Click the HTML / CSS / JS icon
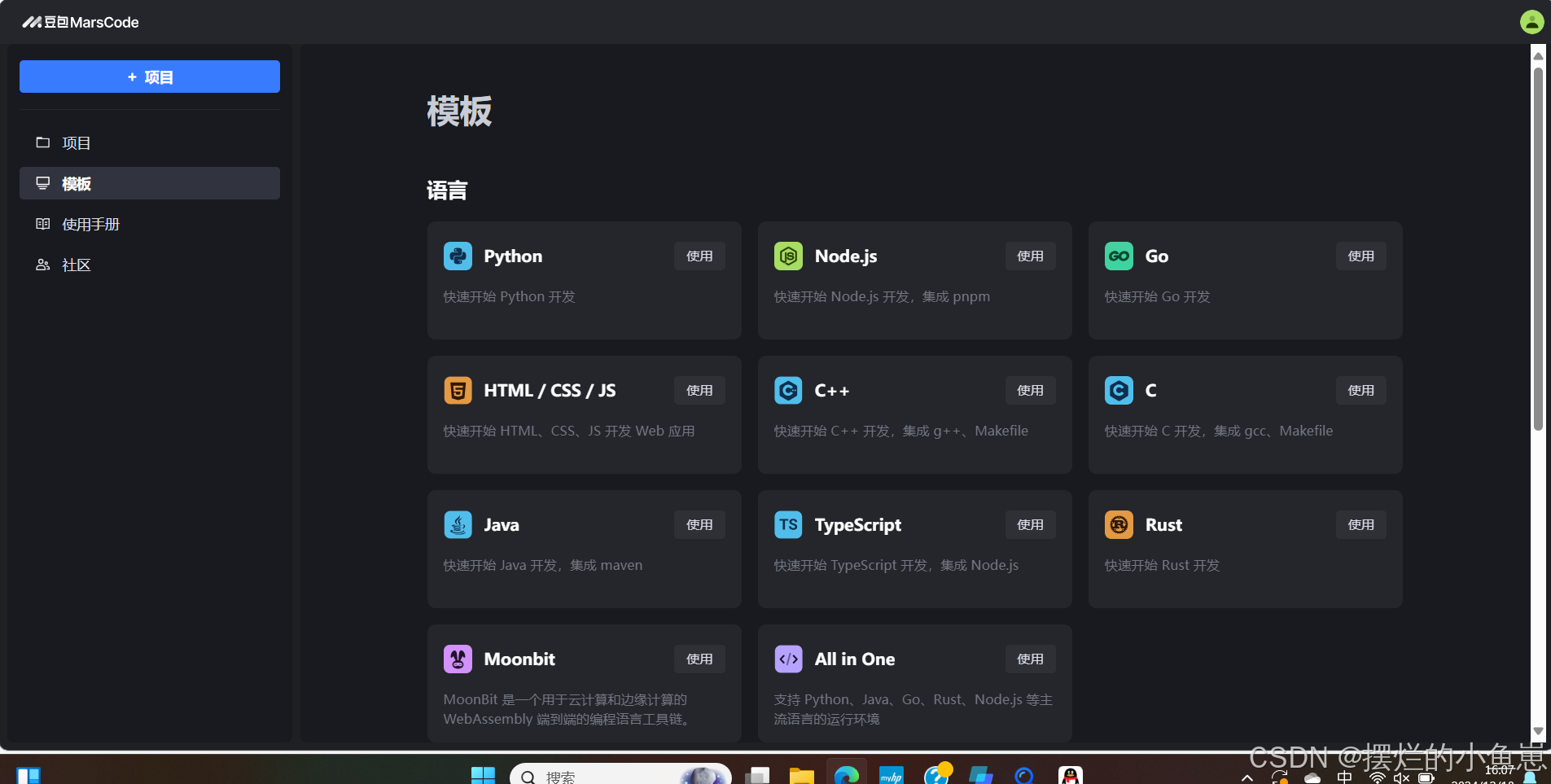The height and width of the screenshot is (784, 1551). point(458,390)
